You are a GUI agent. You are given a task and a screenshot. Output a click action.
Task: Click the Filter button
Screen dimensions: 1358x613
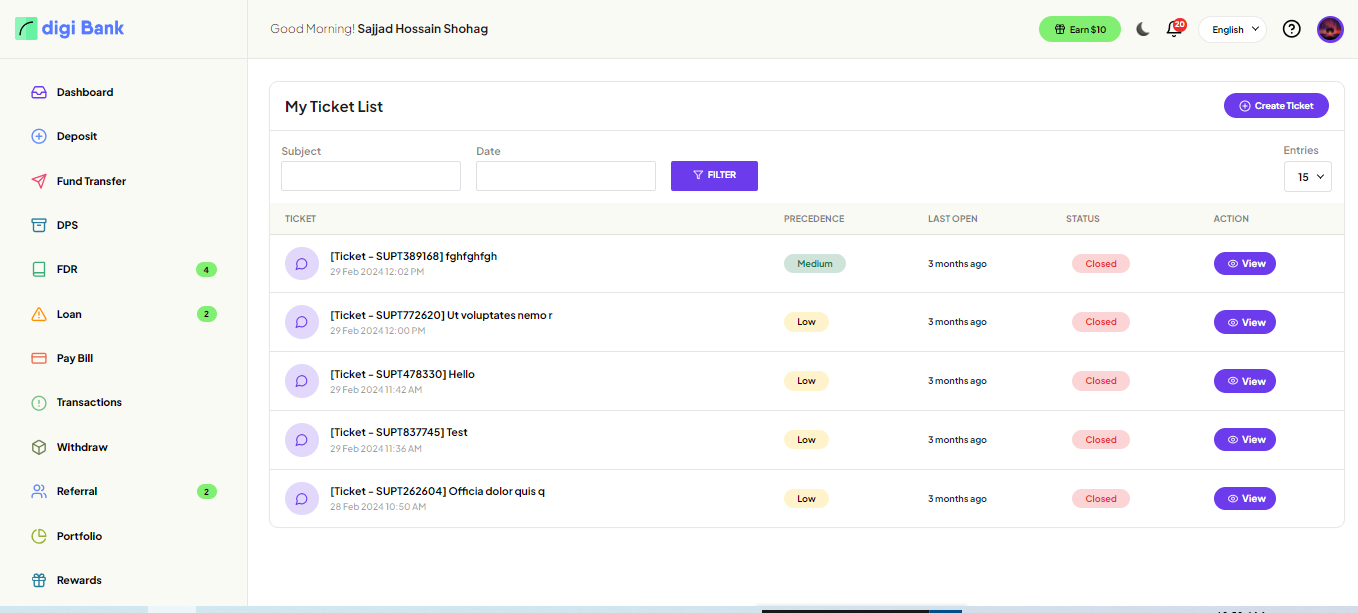pos(714,176)
